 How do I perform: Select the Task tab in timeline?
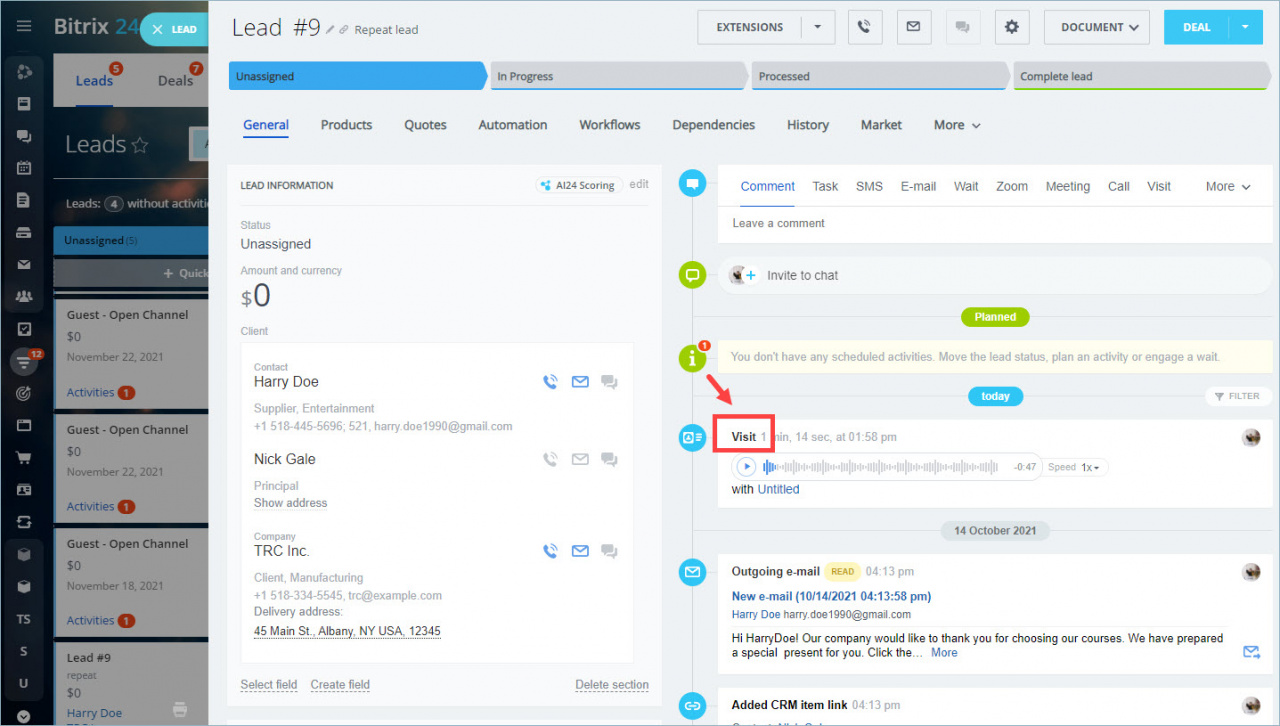click(825, 186)
